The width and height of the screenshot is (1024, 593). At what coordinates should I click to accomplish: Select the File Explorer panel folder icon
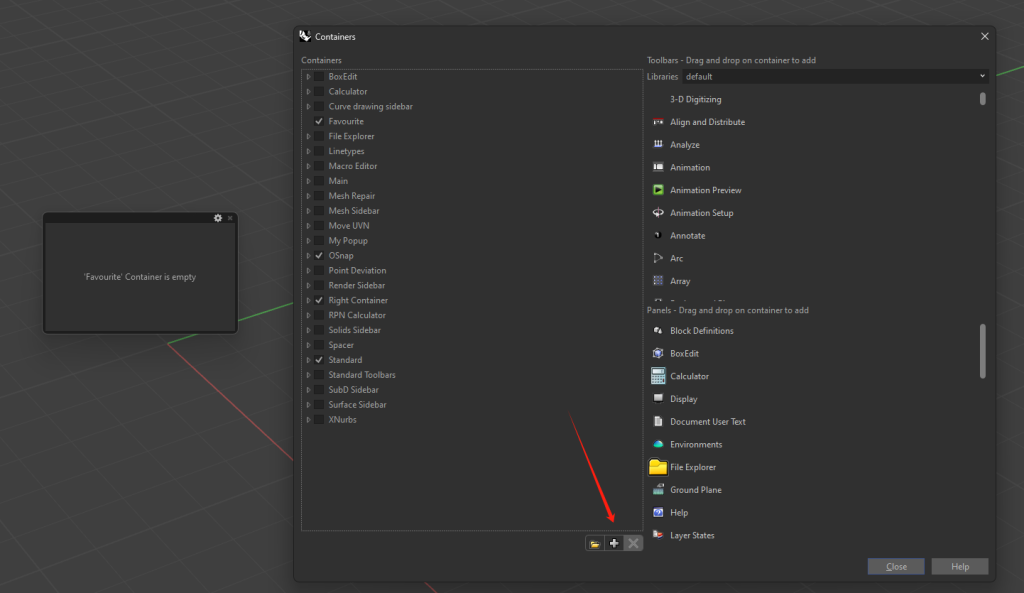pos(658,467)
